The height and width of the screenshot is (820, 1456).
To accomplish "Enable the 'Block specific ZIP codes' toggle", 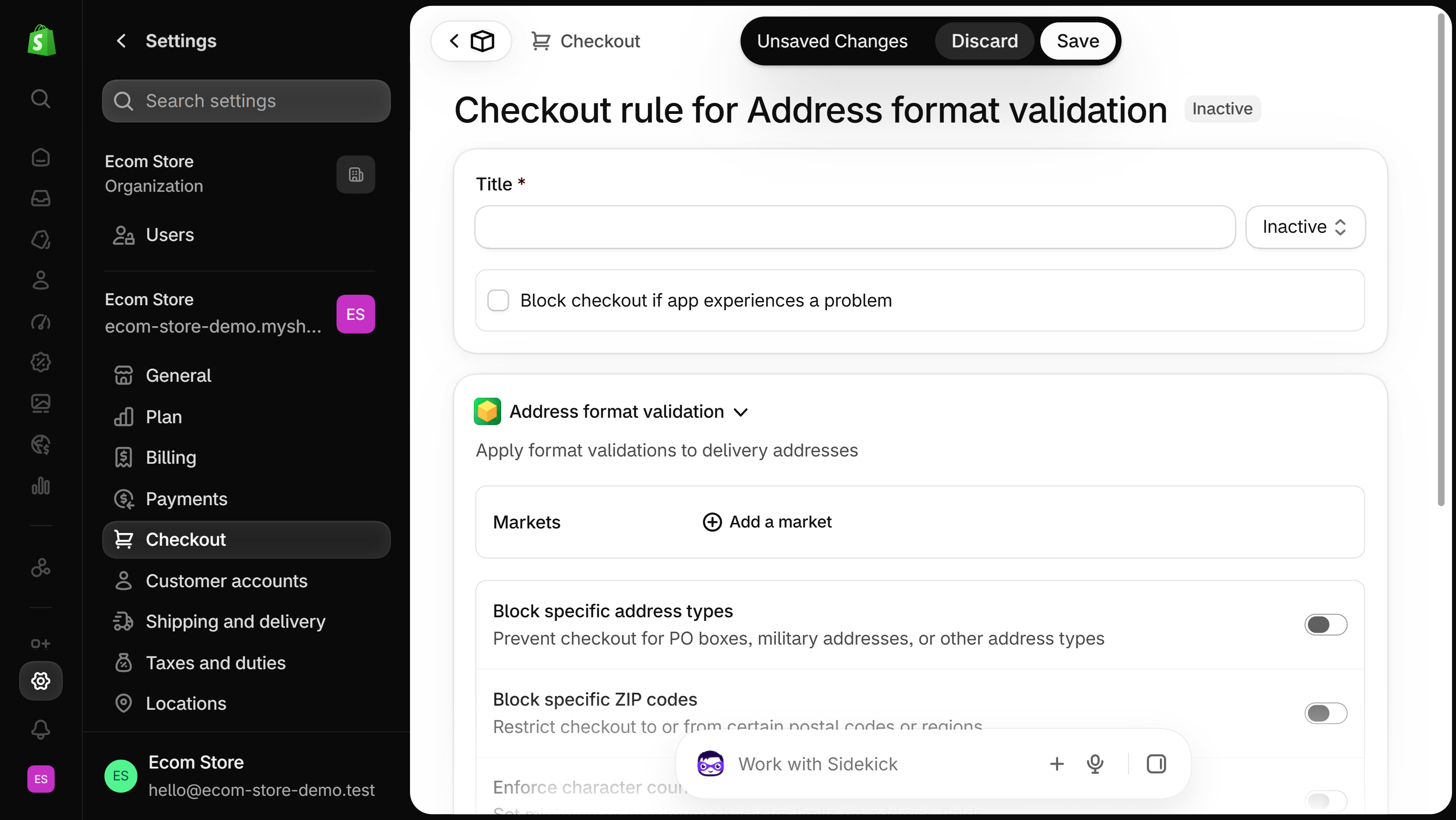I will pos(1325,713).
